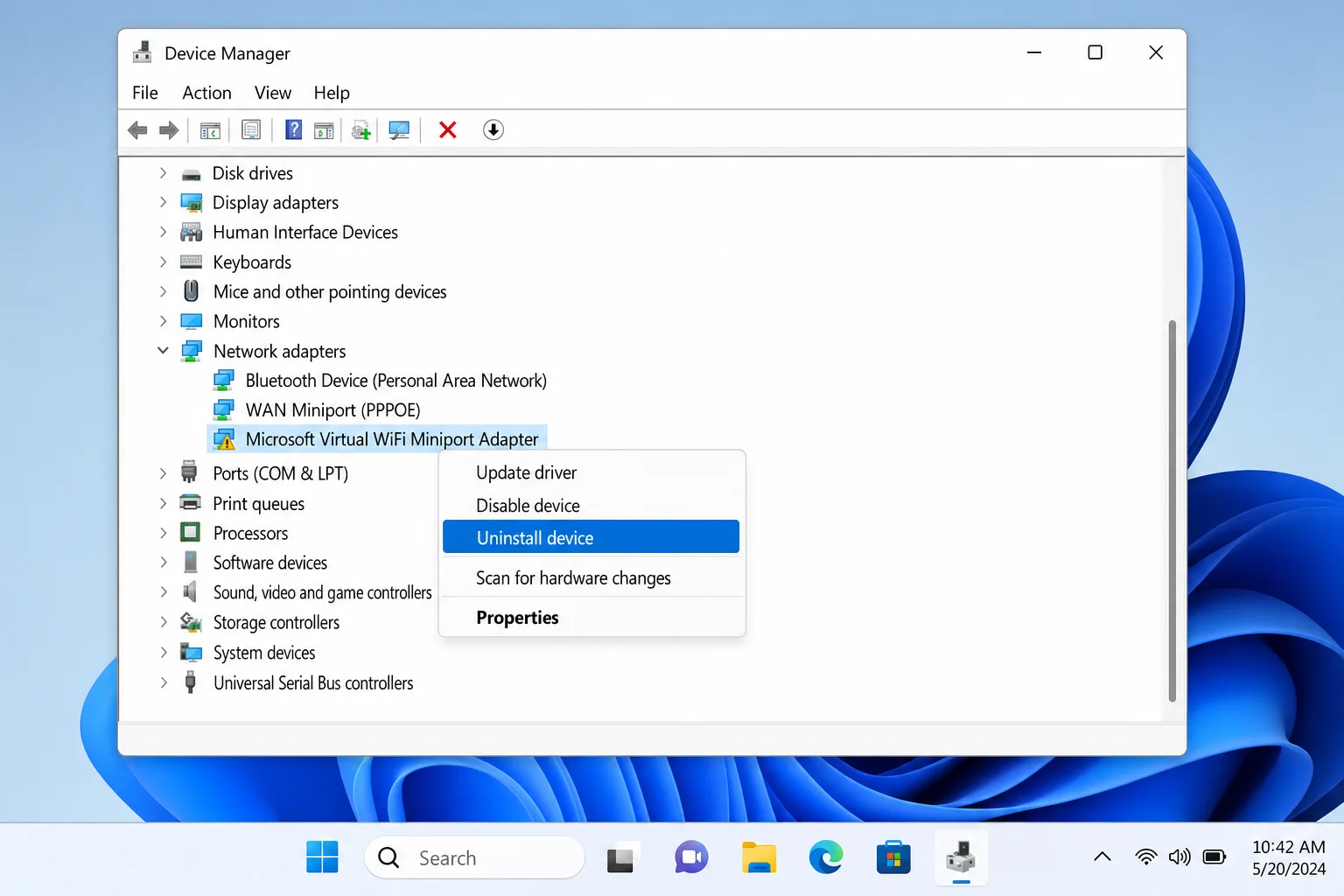Click the volume speaker tray icon
Screen dimensions: 1344x896
tap(1179, 857)
